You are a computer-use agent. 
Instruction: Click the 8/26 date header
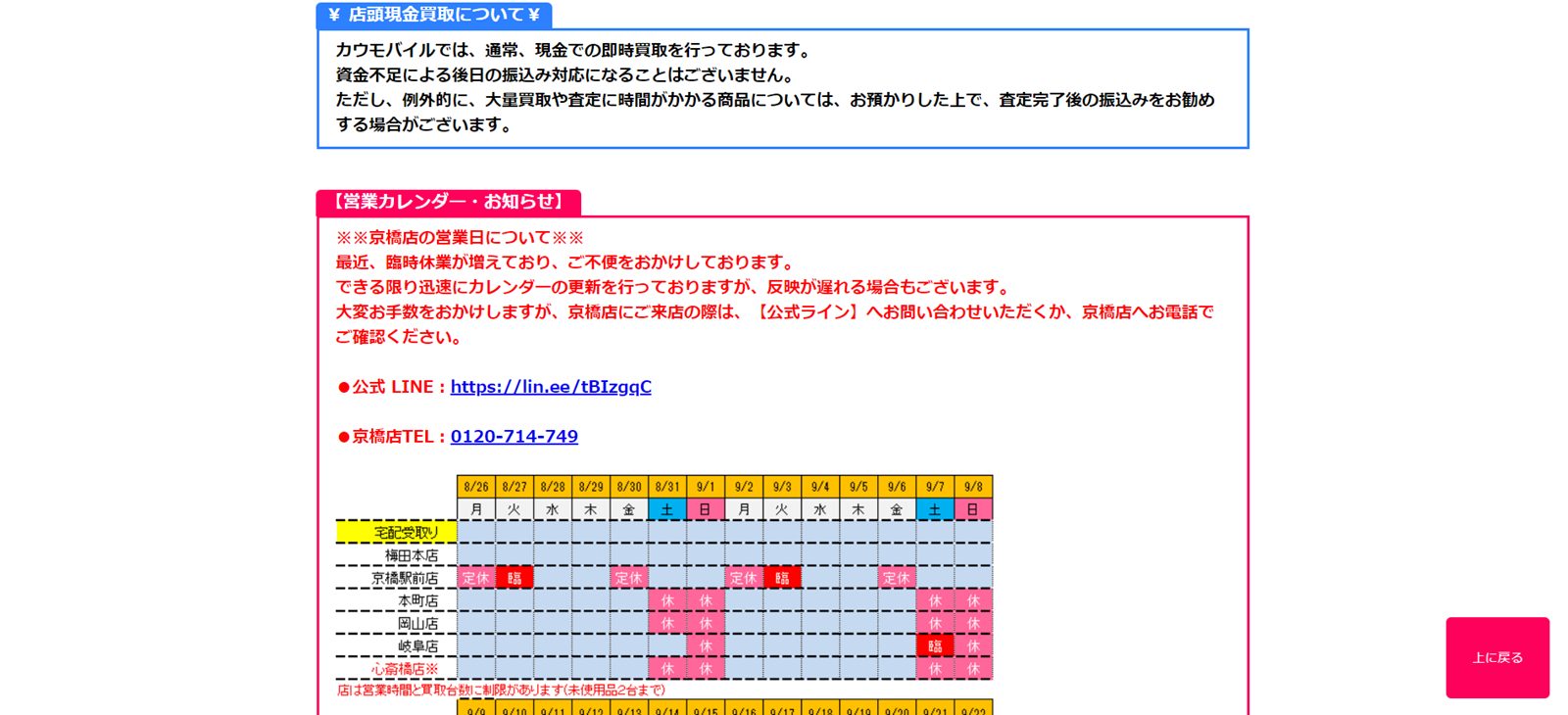(x=476, y=487)
